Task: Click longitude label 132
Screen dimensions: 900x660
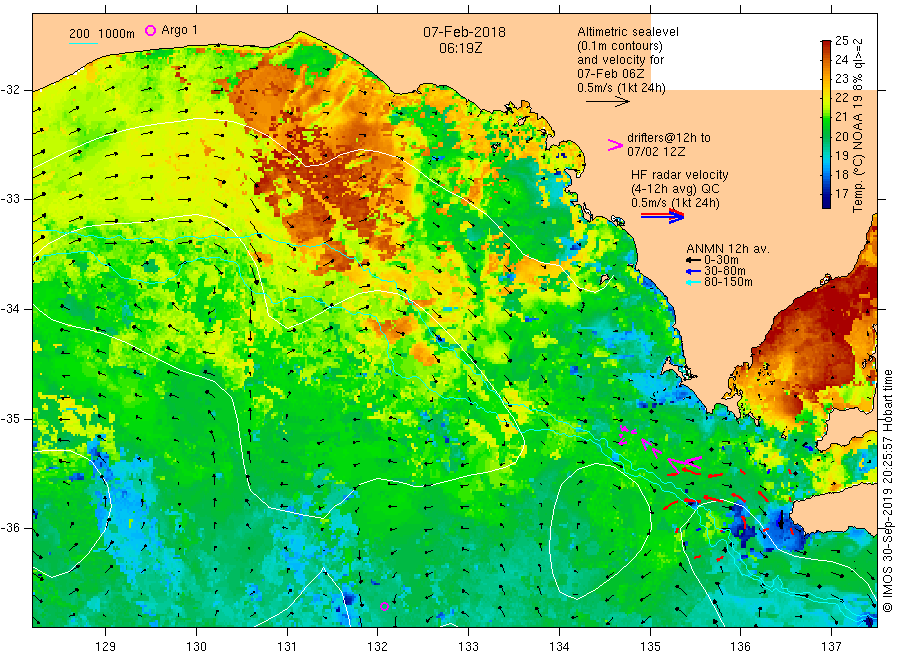Action: point(378,646)
